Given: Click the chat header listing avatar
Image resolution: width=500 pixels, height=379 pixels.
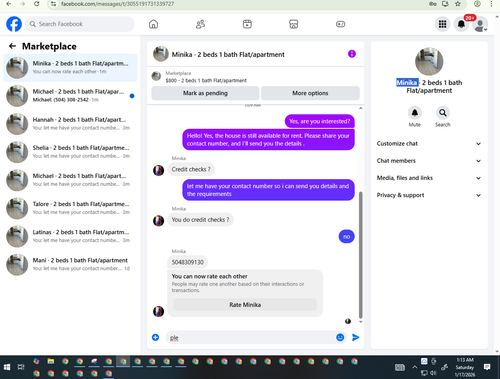Looking at the screenshot, I should click(161, 54).
